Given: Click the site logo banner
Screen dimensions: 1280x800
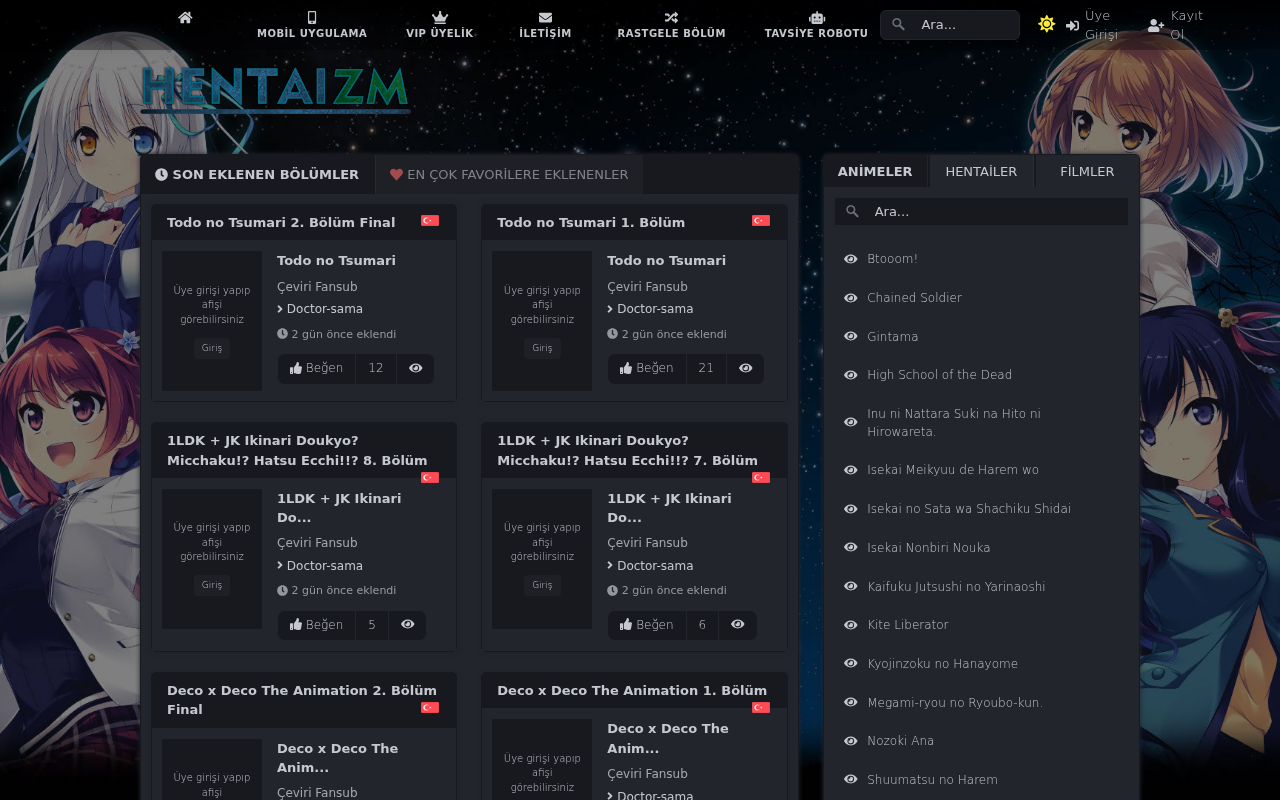Looking at the screenshot, I should (276, 90).
